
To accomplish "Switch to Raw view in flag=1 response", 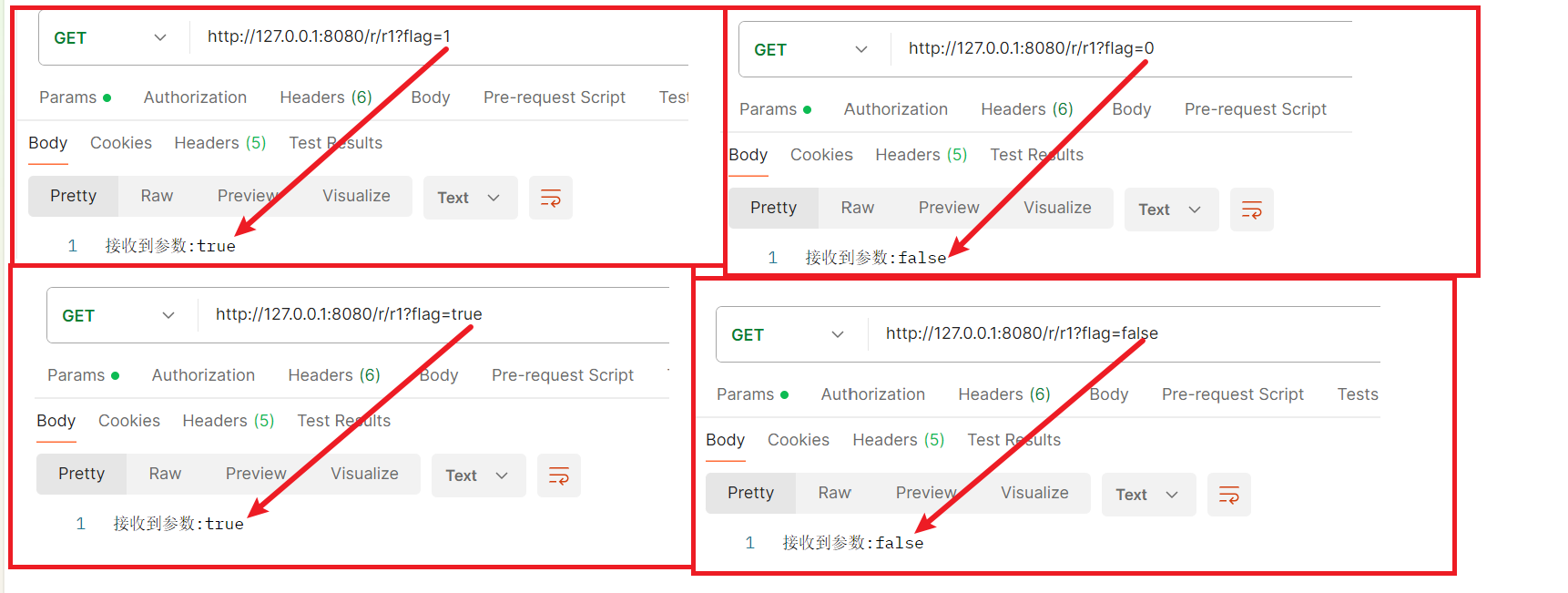I will point(157,196).
